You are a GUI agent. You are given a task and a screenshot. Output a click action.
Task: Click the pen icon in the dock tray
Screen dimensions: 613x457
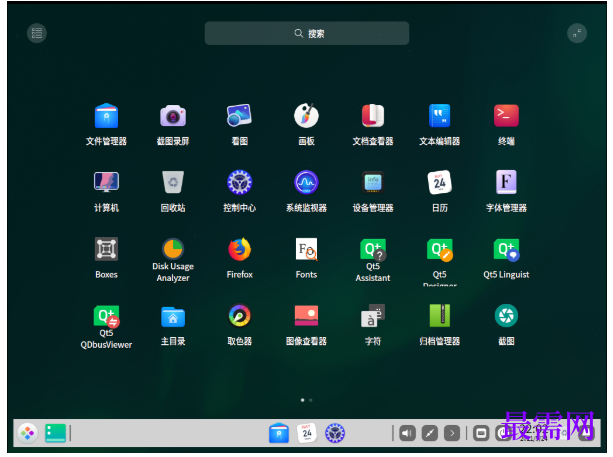coord(430,433)
